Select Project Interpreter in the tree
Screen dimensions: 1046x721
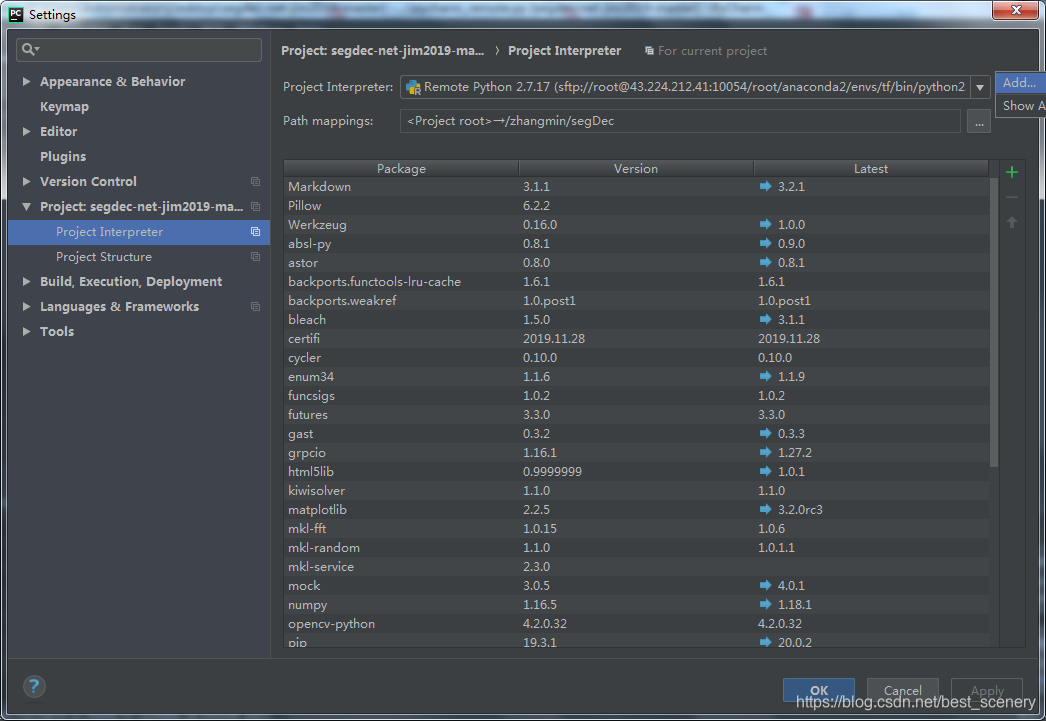point(139,232)
